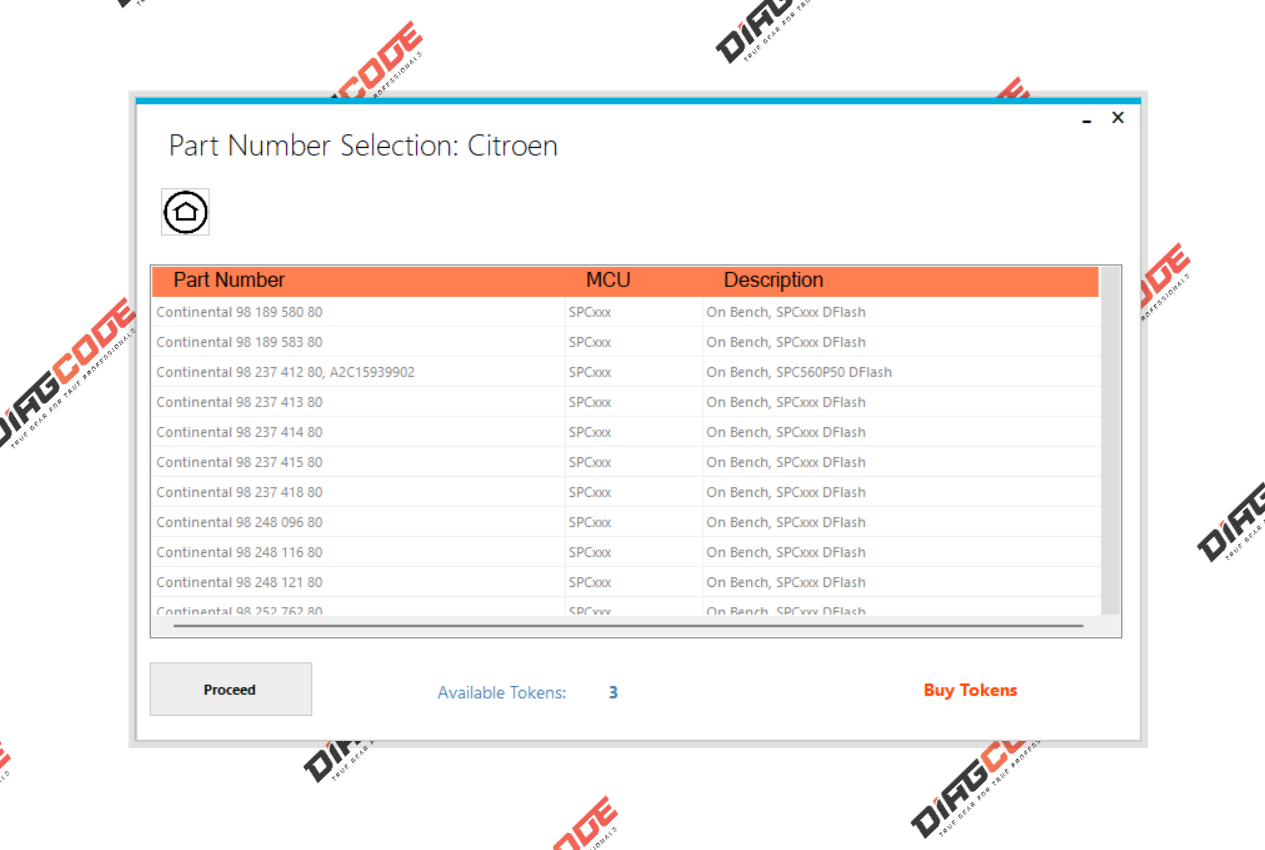Select row Continental 98 248 121 80
Screen dimensions: 1265x850
coord(626,582)
